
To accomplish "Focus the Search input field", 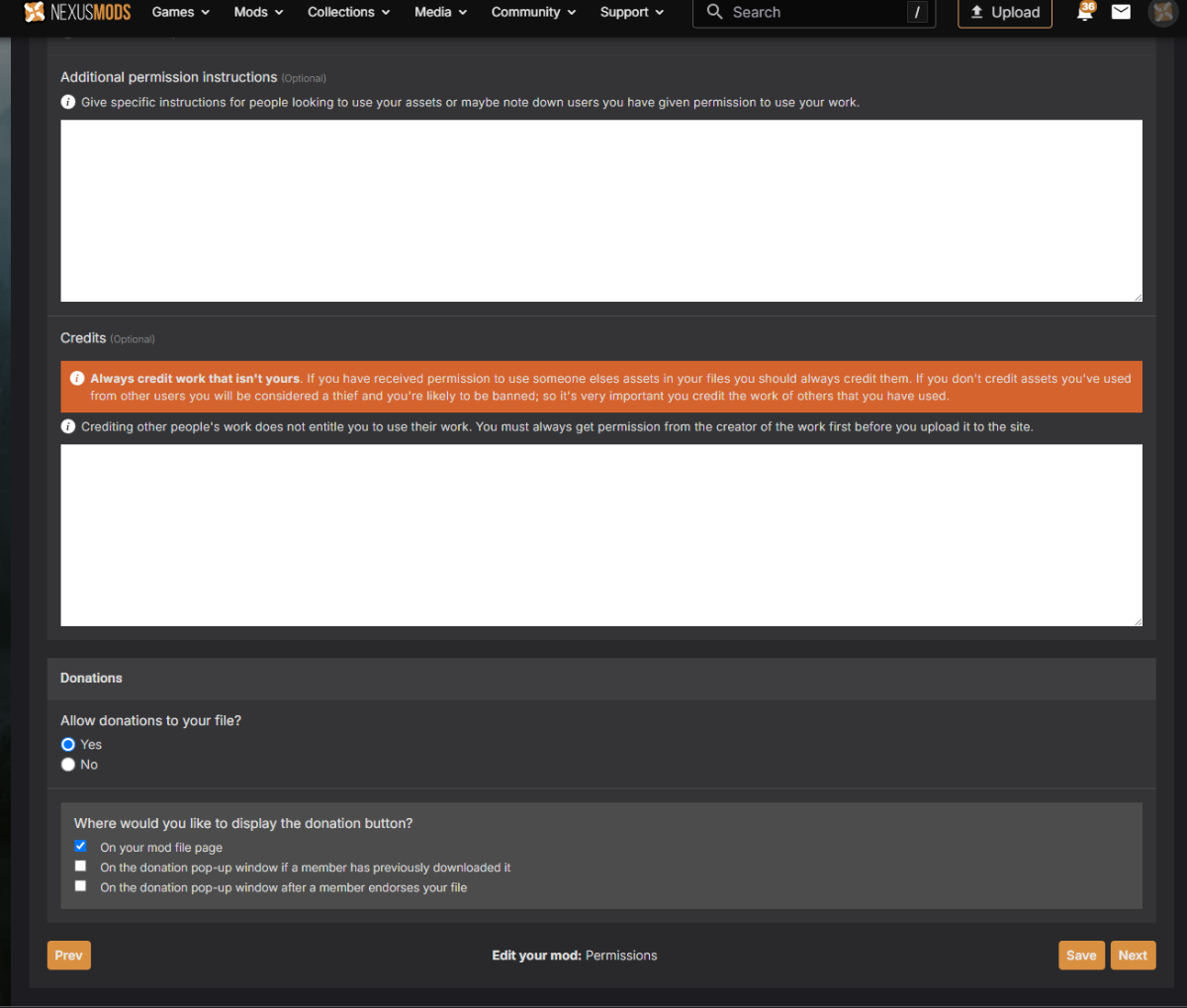I will pyautogui.click(x=813, y=12).
